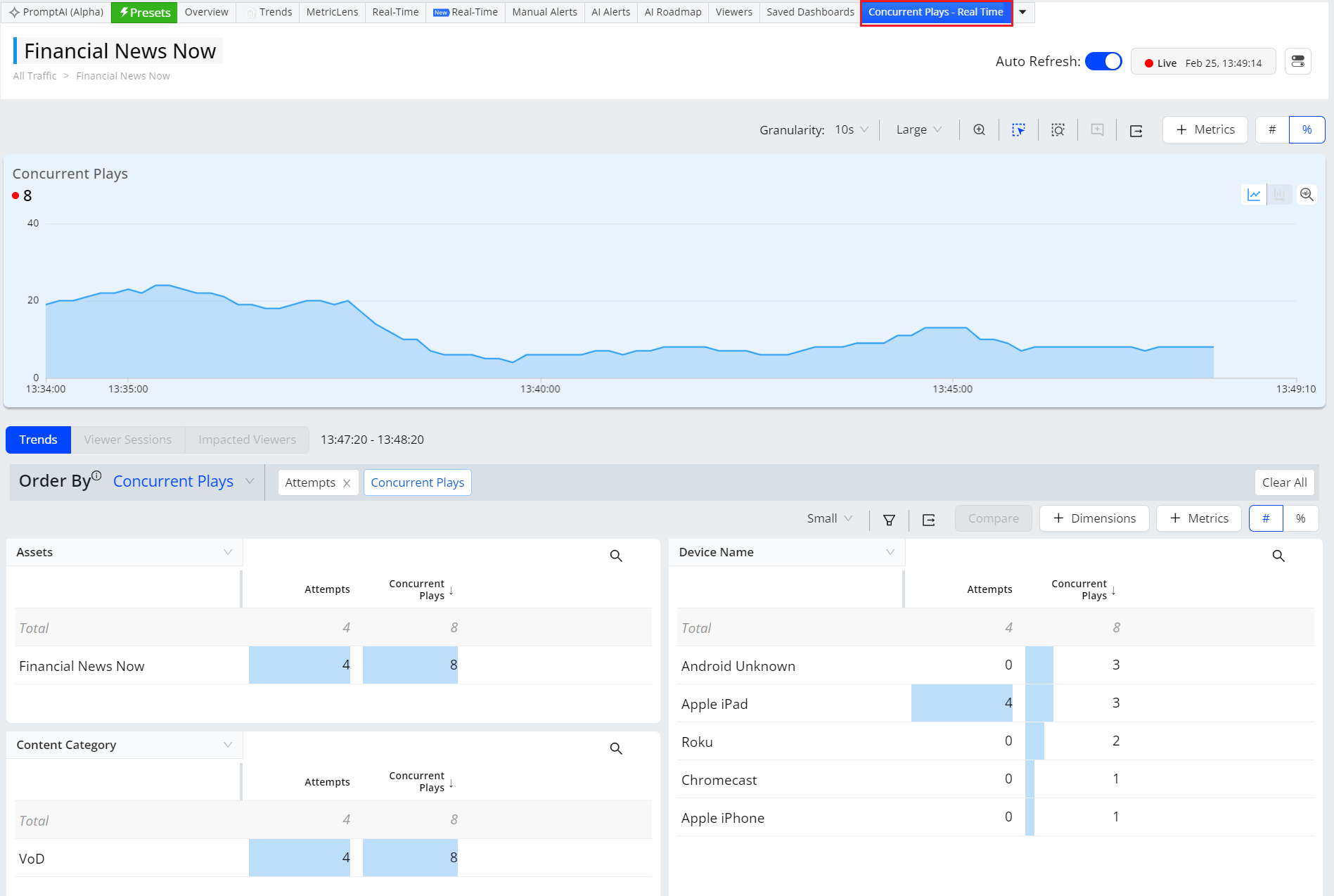Viewport: 1334px width, 896px height.
Task: Search within the Assets table
Action: coord(616,556)
